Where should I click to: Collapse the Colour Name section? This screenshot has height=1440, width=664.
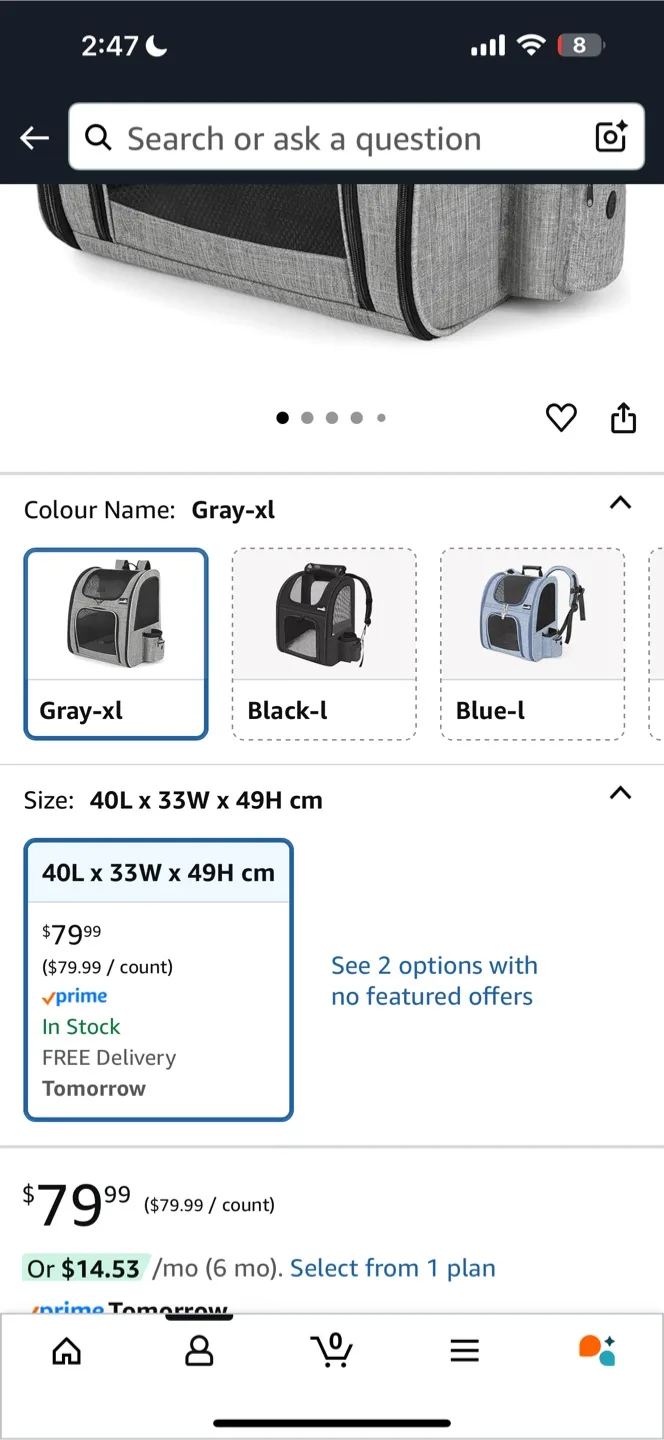pos(621,503)
